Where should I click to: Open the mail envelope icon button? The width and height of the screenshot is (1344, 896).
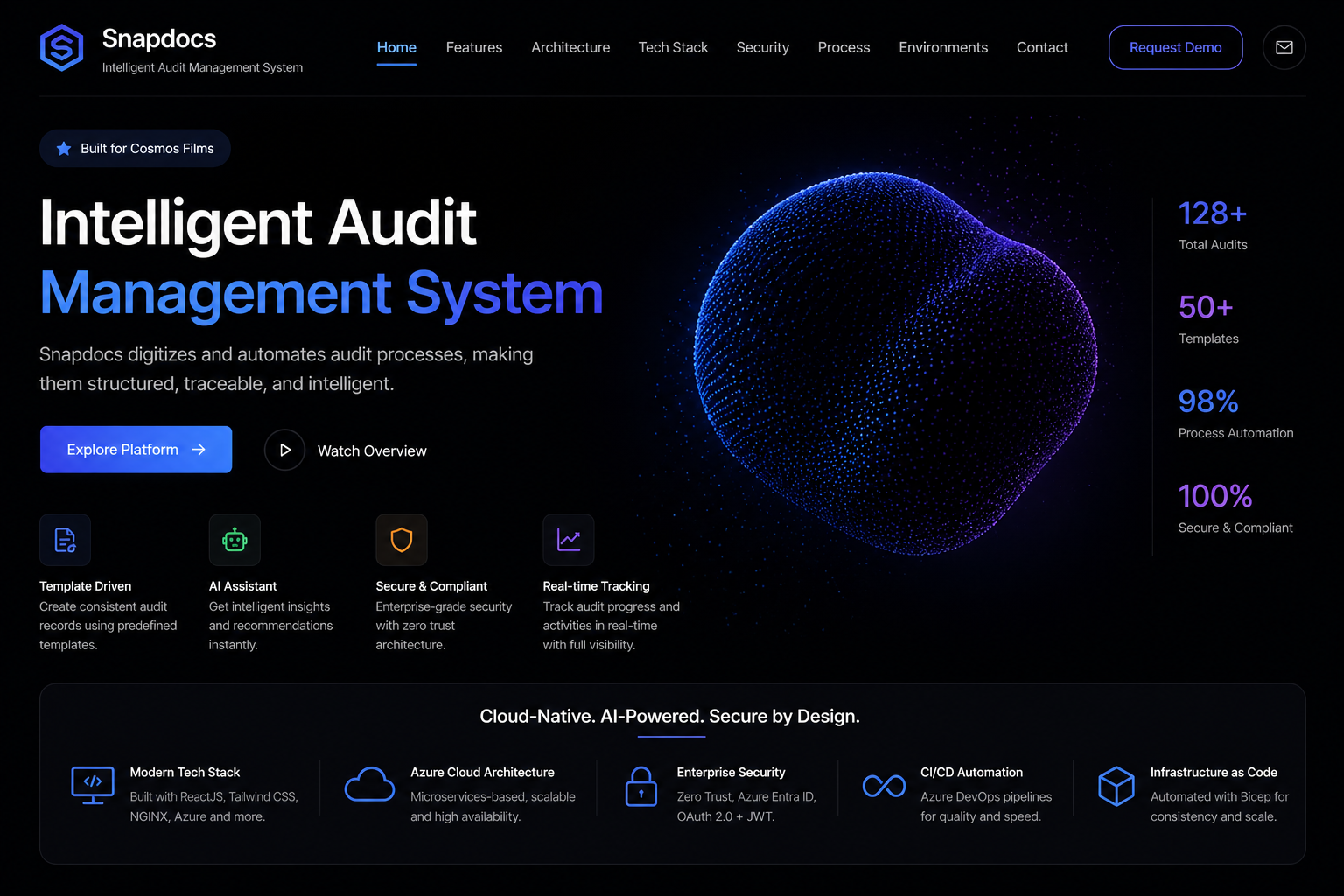coord(1284,47)
